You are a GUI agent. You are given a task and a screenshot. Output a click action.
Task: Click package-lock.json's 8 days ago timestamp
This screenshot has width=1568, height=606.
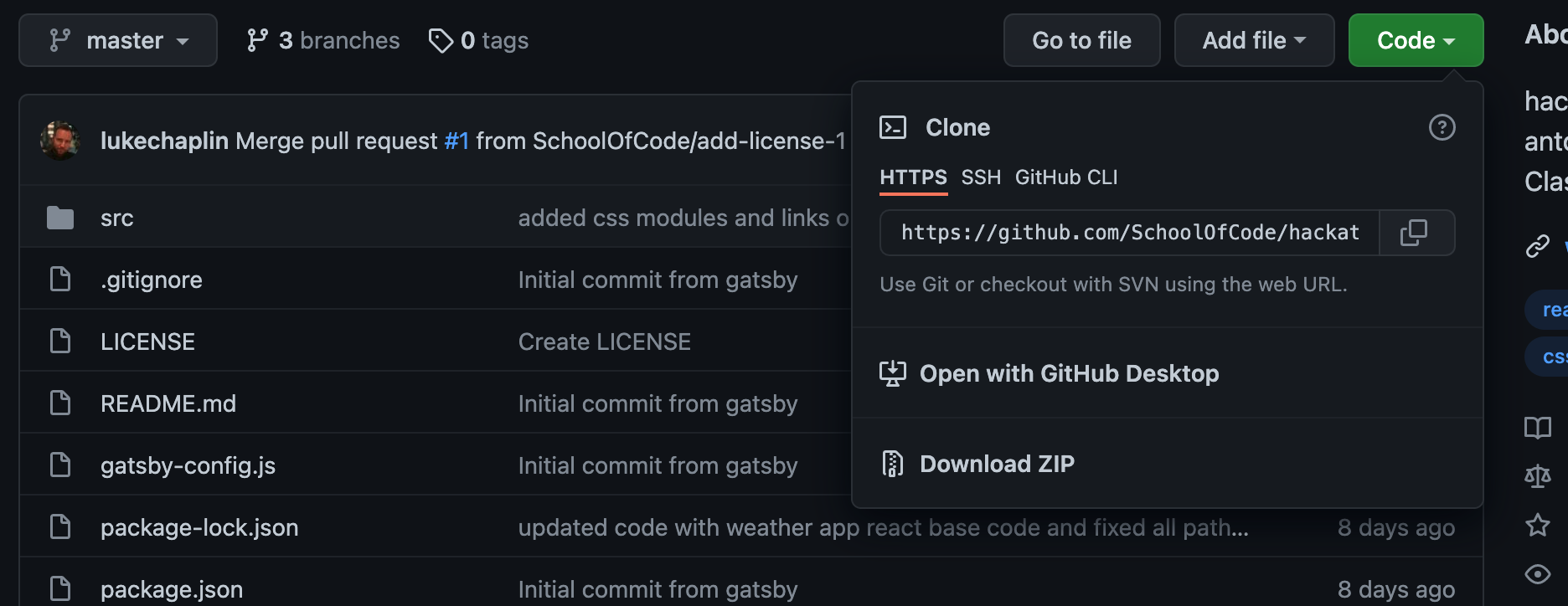click(x=1396, y=527)
